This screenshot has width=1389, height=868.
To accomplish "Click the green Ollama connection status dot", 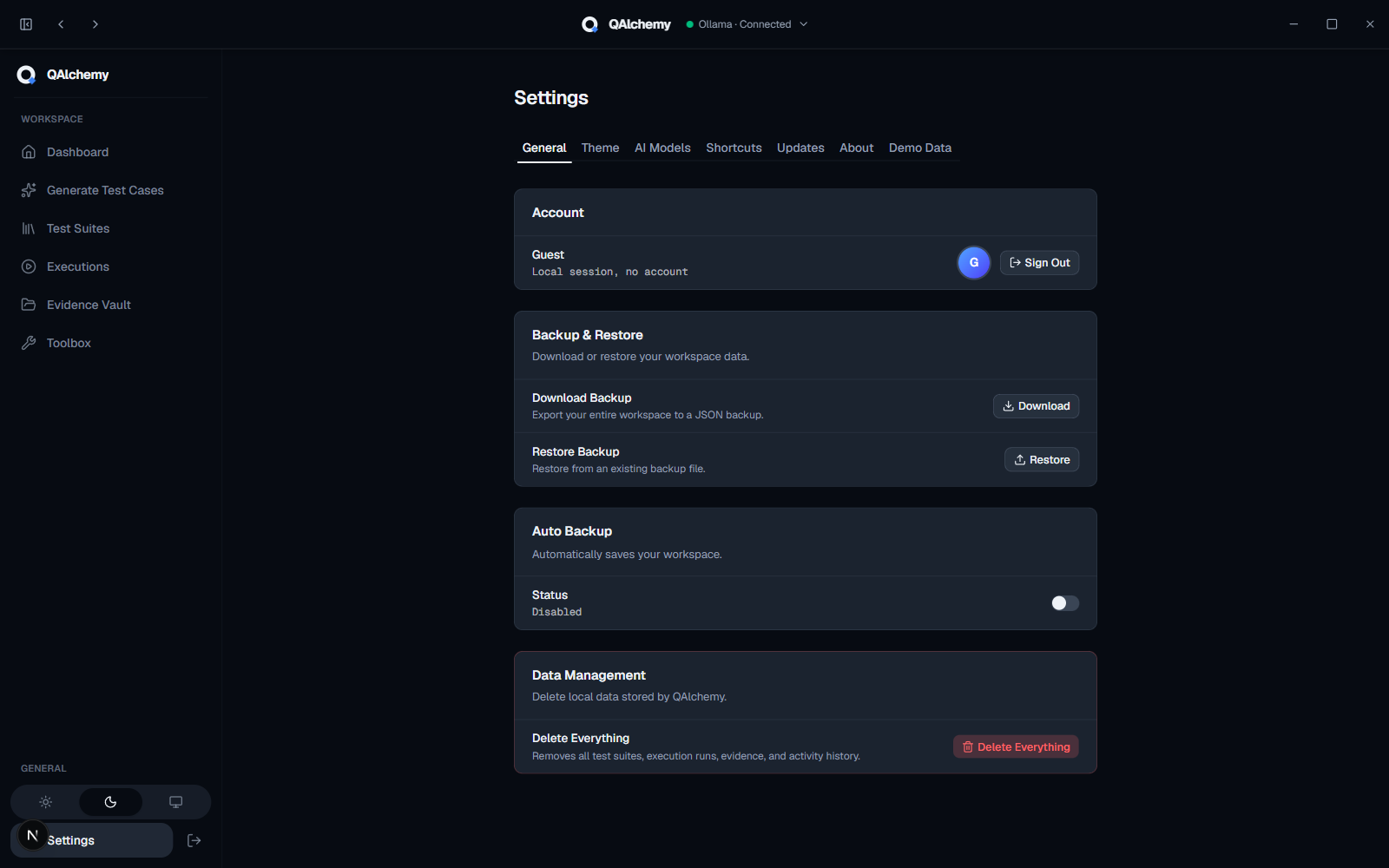I will (x=690, y=24).
